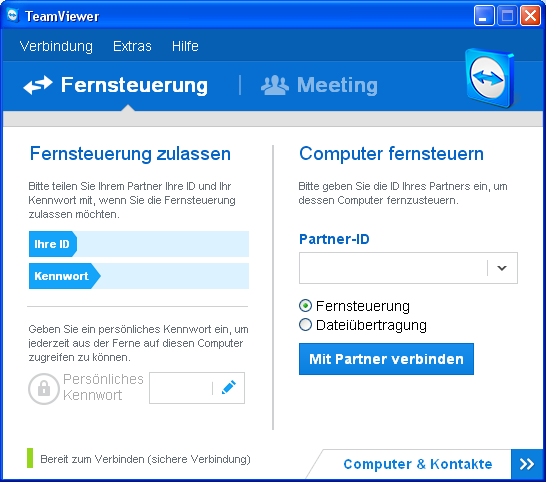Screen dimensions: 546x482
Task: Expand Computer & Kontakte with double-chevron
Action: (526, 464)
